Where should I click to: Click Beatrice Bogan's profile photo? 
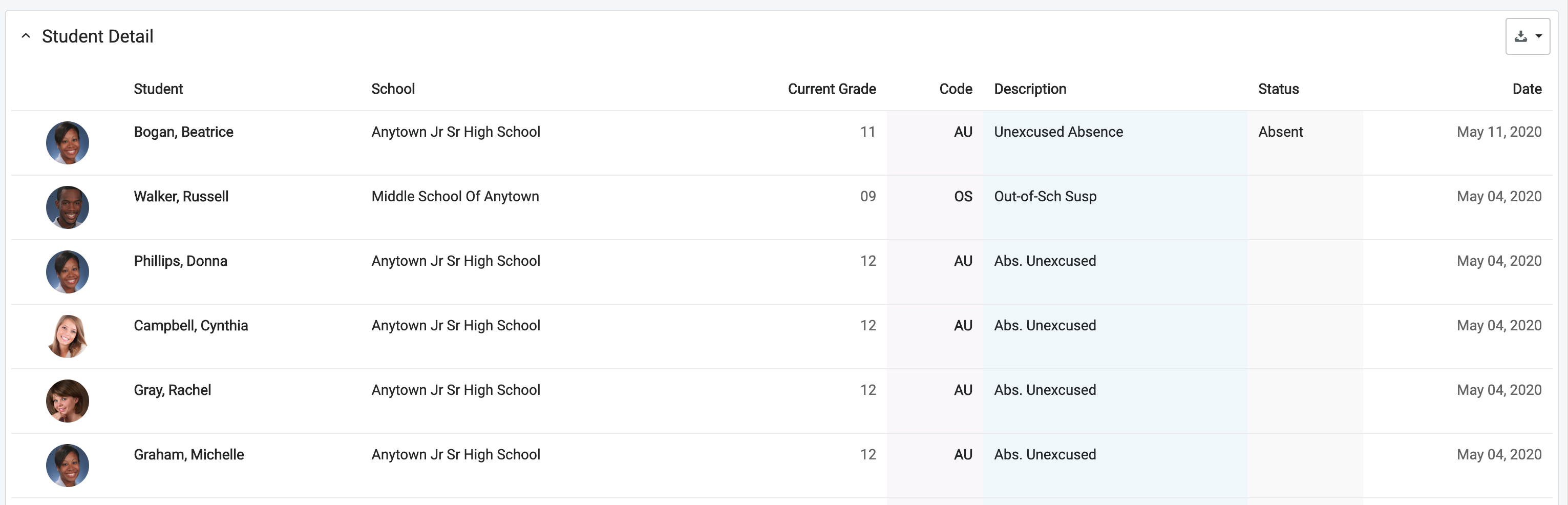tap(68, 143)
